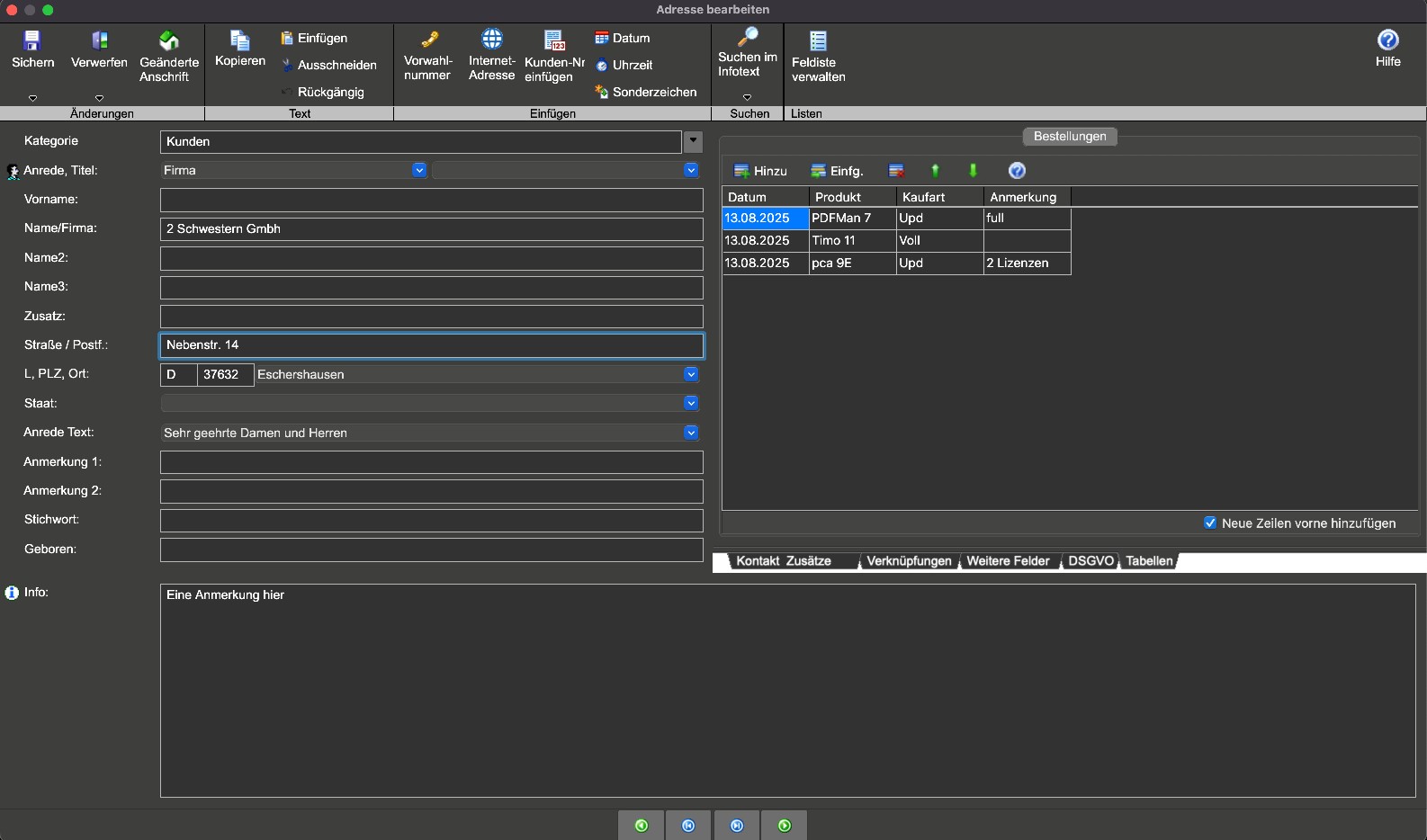Insert Internet-Adresse
The image size is (1427, 840).
pos(491,56)
